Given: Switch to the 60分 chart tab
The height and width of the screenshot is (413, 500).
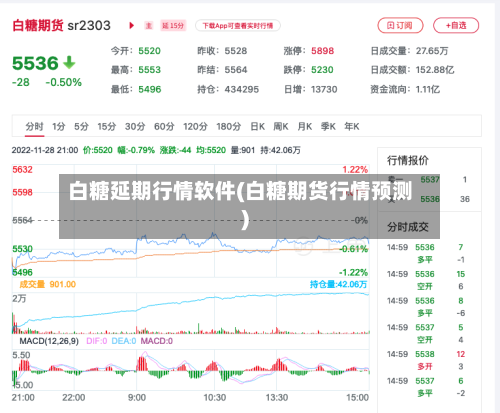Looking at the screenshot, I should [x=164, y=126].
